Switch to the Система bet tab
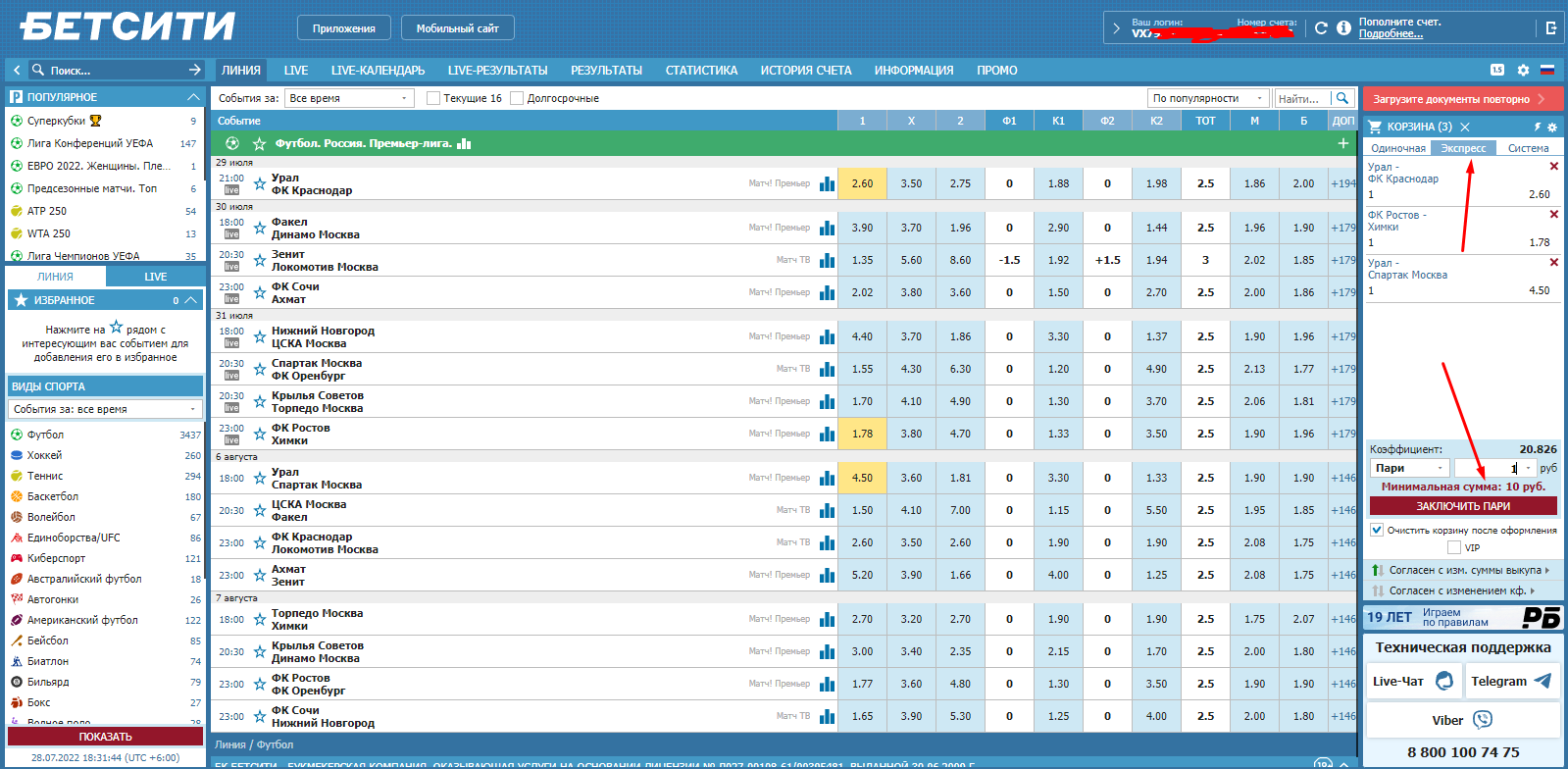 click(1528, 148)
